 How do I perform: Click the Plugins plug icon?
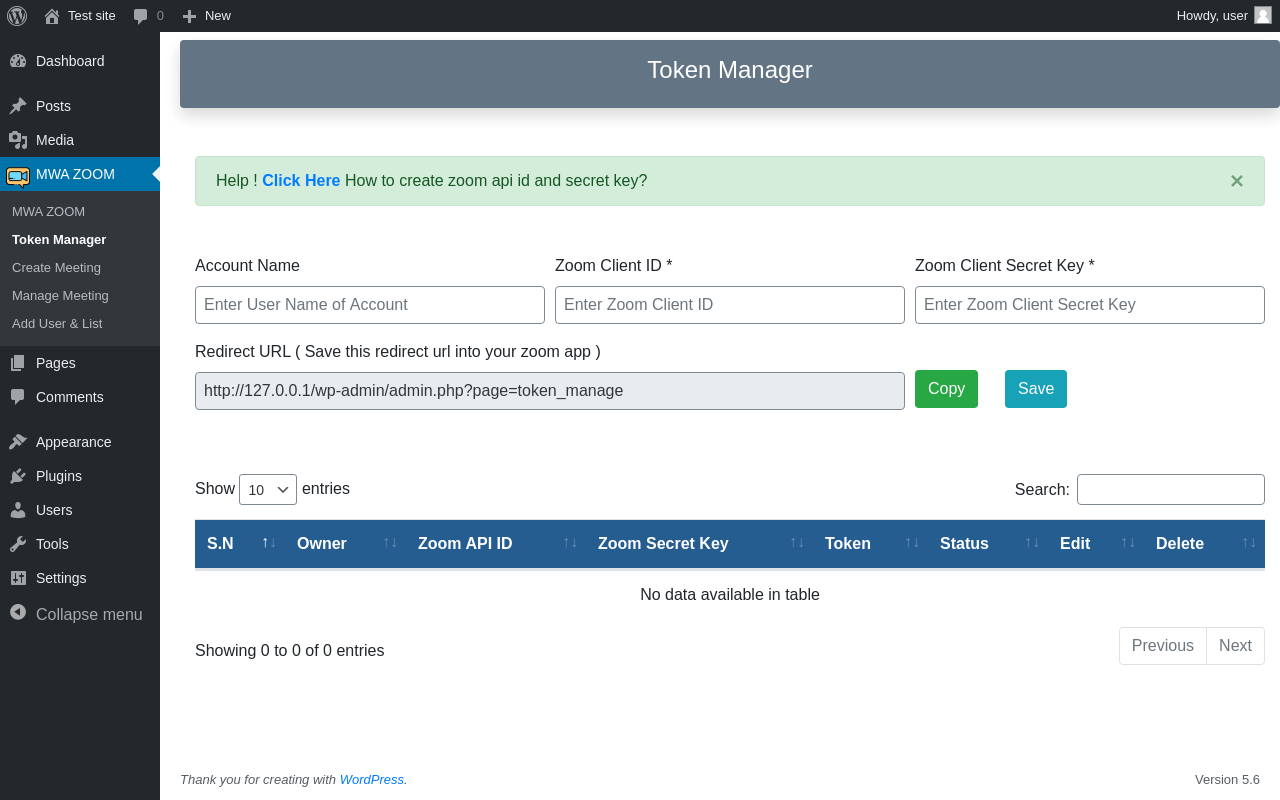18,476
